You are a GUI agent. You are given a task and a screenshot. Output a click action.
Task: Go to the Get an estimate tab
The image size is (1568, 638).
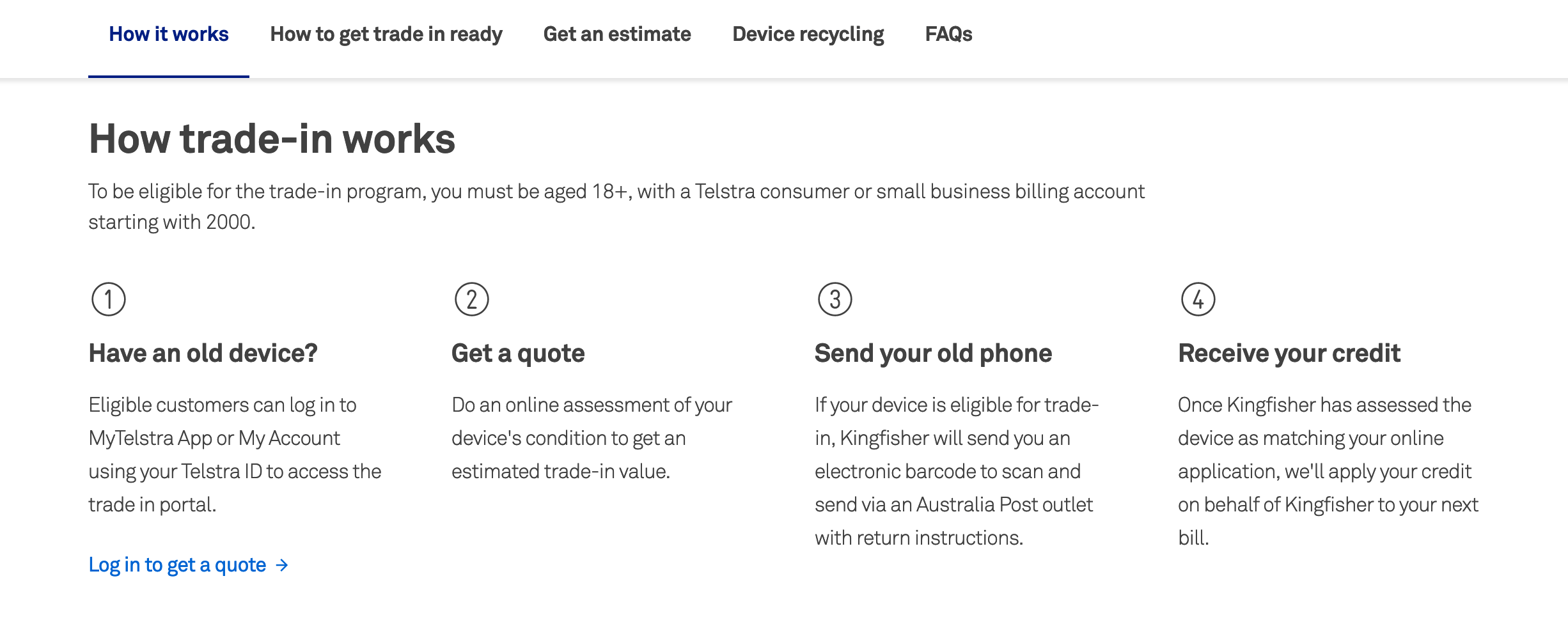[x=617, y=35]
